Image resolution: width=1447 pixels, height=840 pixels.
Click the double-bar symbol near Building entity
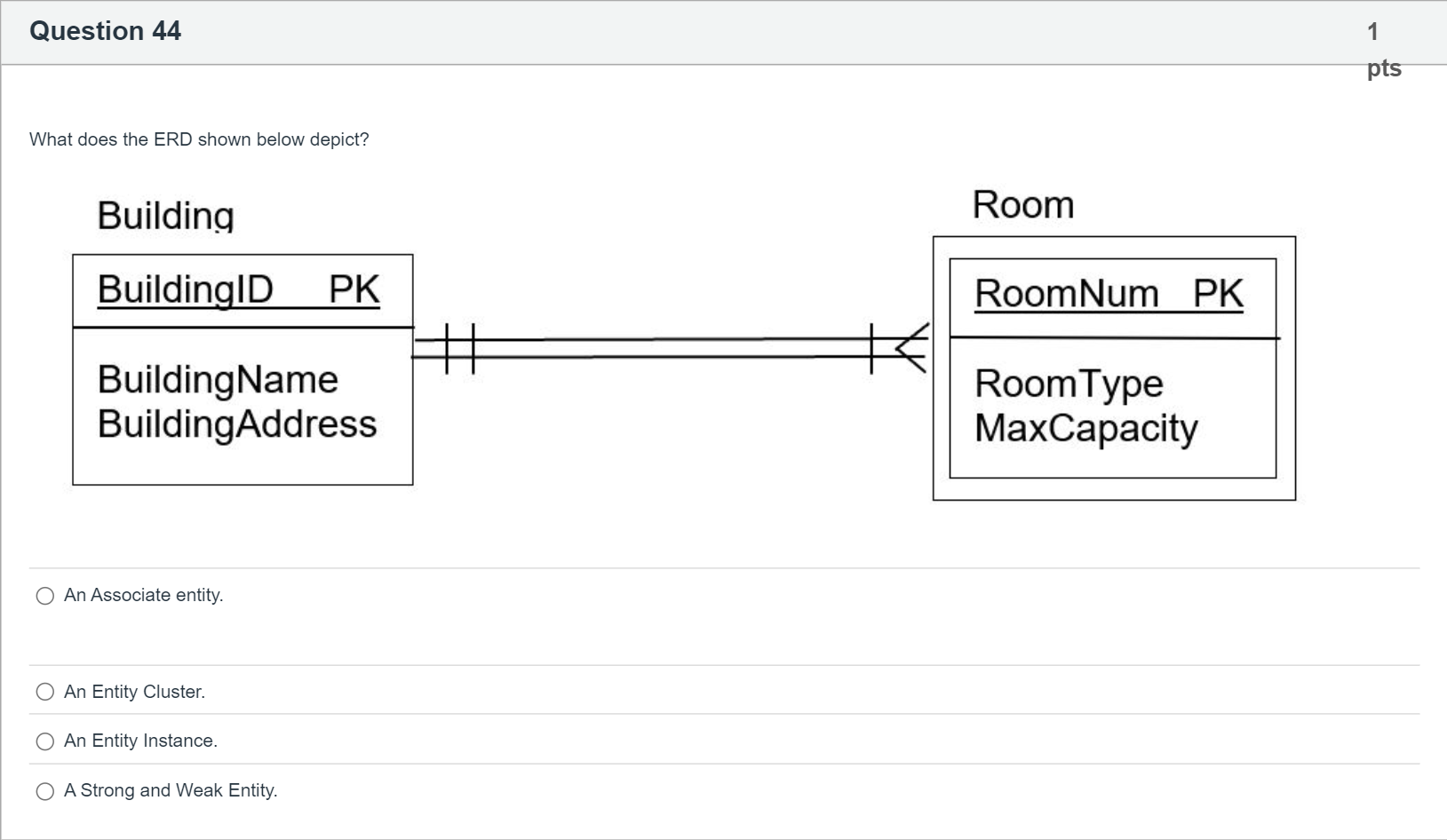[459, 347]
